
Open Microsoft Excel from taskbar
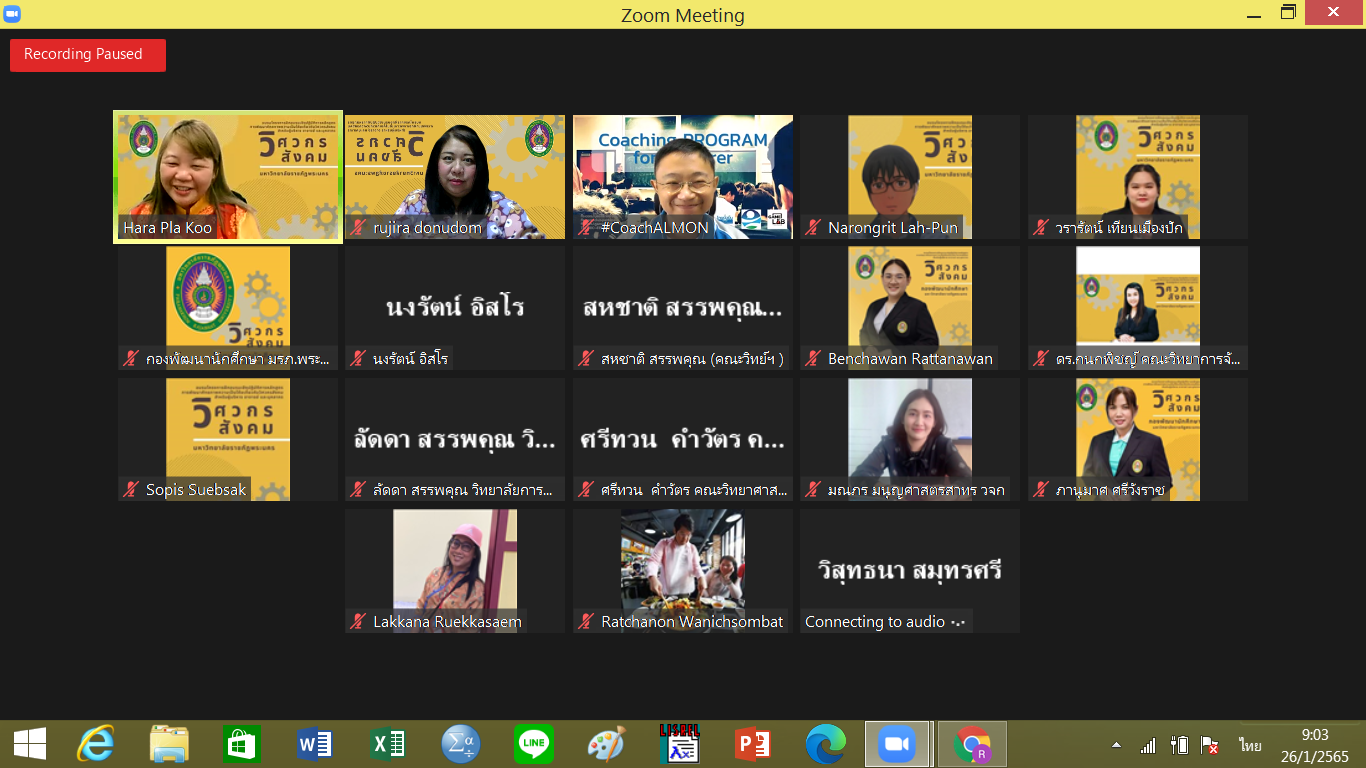pyautogui.click(x=388, y=744)
